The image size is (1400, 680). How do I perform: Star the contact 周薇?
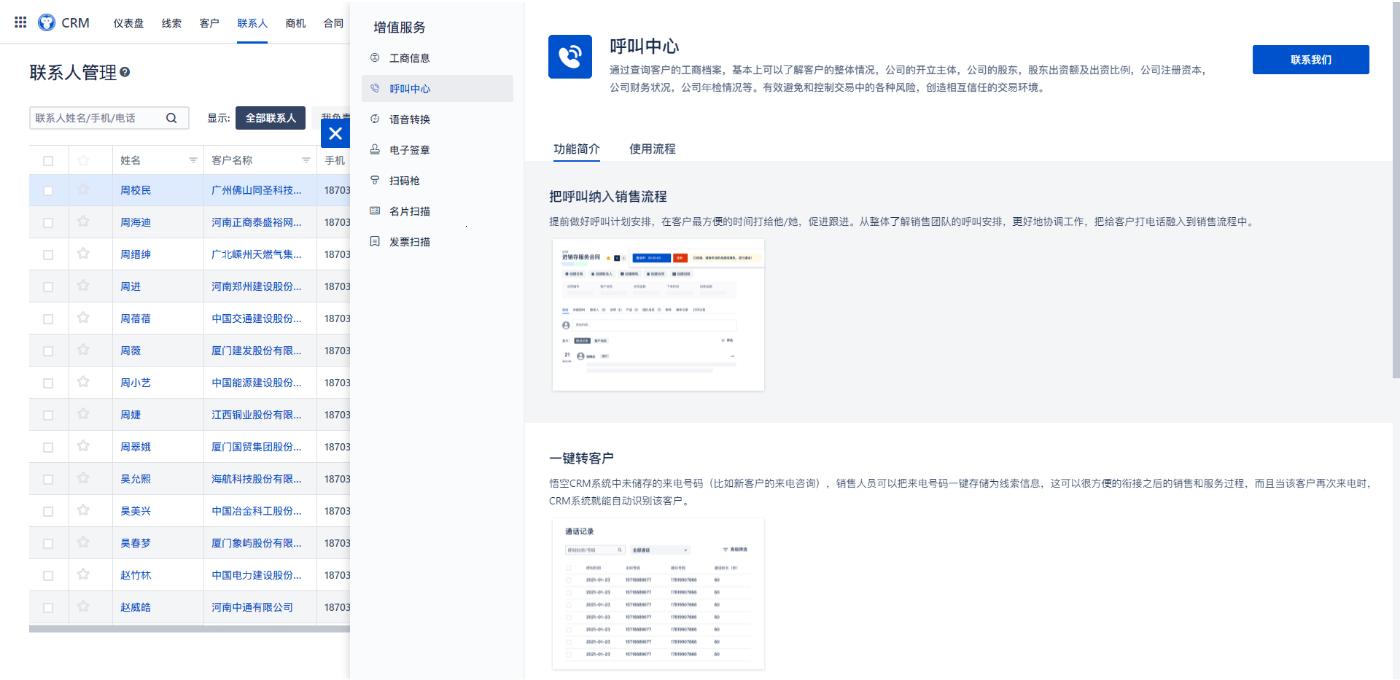(84, 350)
